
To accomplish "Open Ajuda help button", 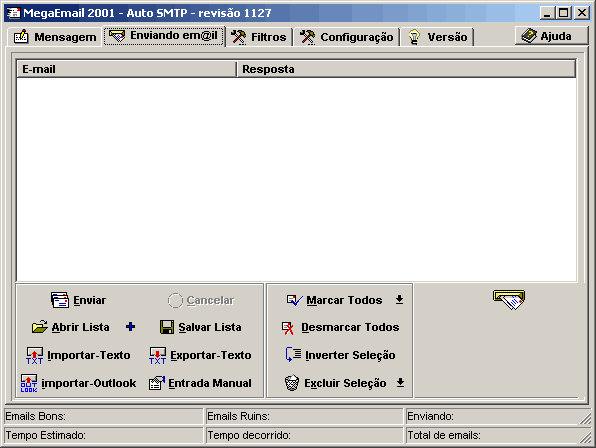I will point(551,36).
